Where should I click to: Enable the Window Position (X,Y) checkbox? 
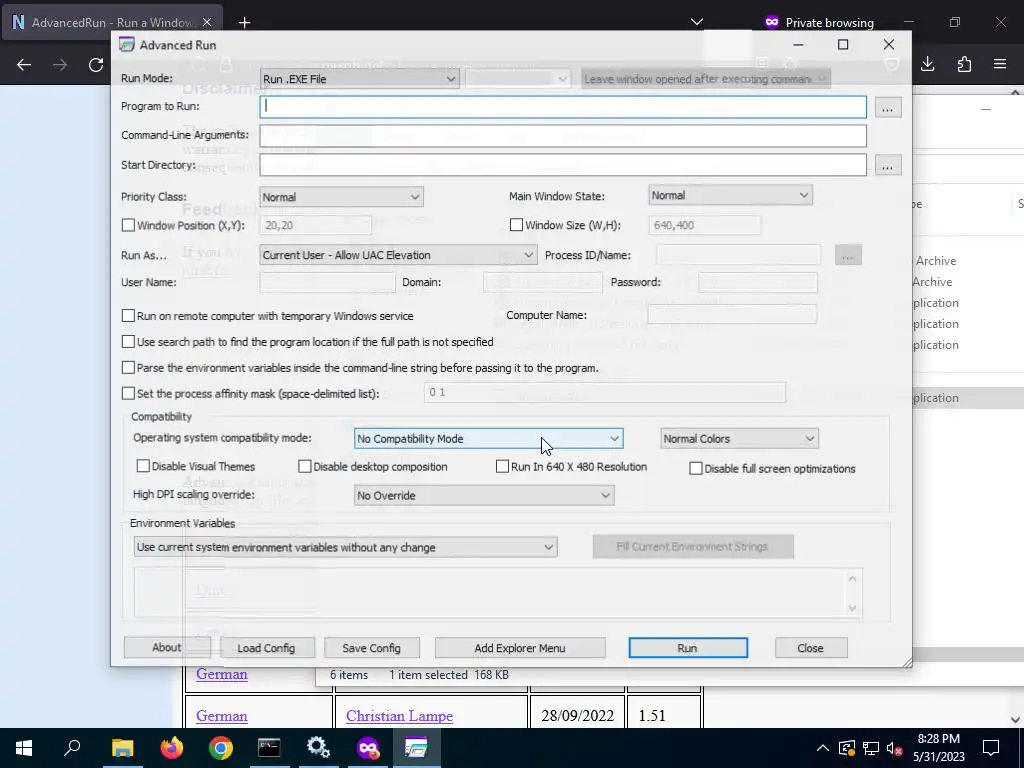pyautogui.click(x=129, y=225)
